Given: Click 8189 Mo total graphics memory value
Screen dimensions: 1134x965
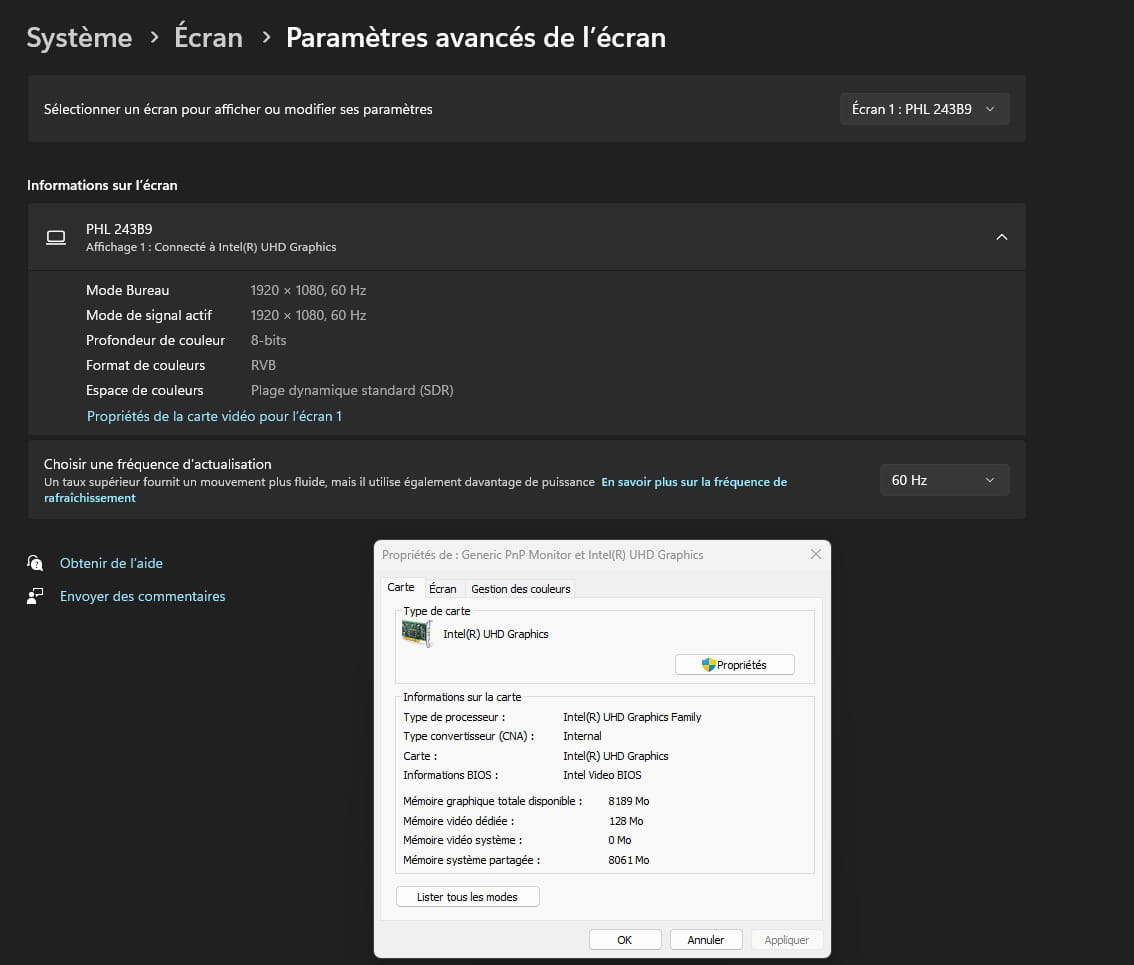Looking at the screenshot, I should (628, 801).
